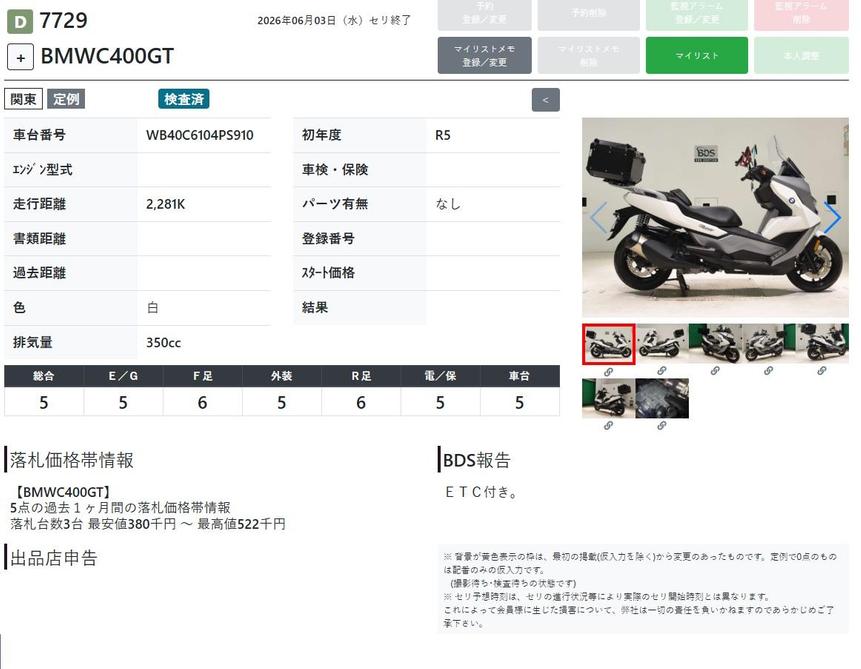Click the displacement value 350cc
Screen dimensions: 861x669
coord(163,343)
